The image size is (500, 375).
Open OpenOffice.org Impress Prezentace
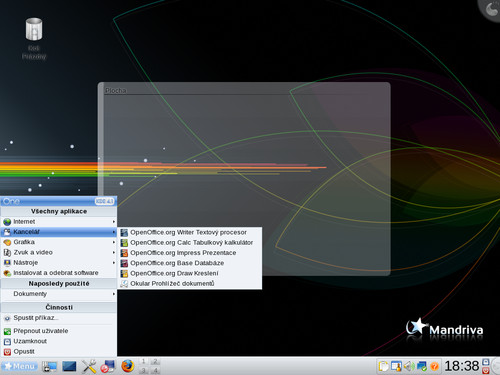click(x=189, y=253)
